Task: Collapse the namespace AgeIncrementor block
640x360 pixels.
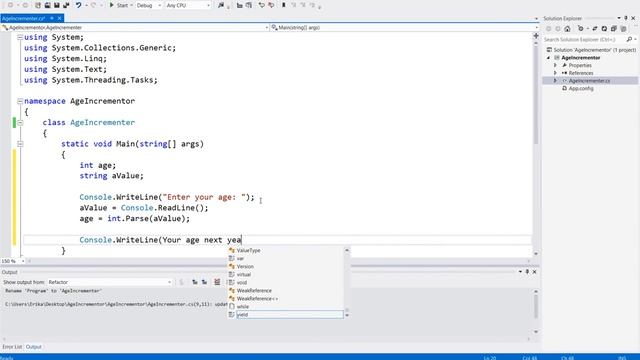Action: [x=20, y=101]
